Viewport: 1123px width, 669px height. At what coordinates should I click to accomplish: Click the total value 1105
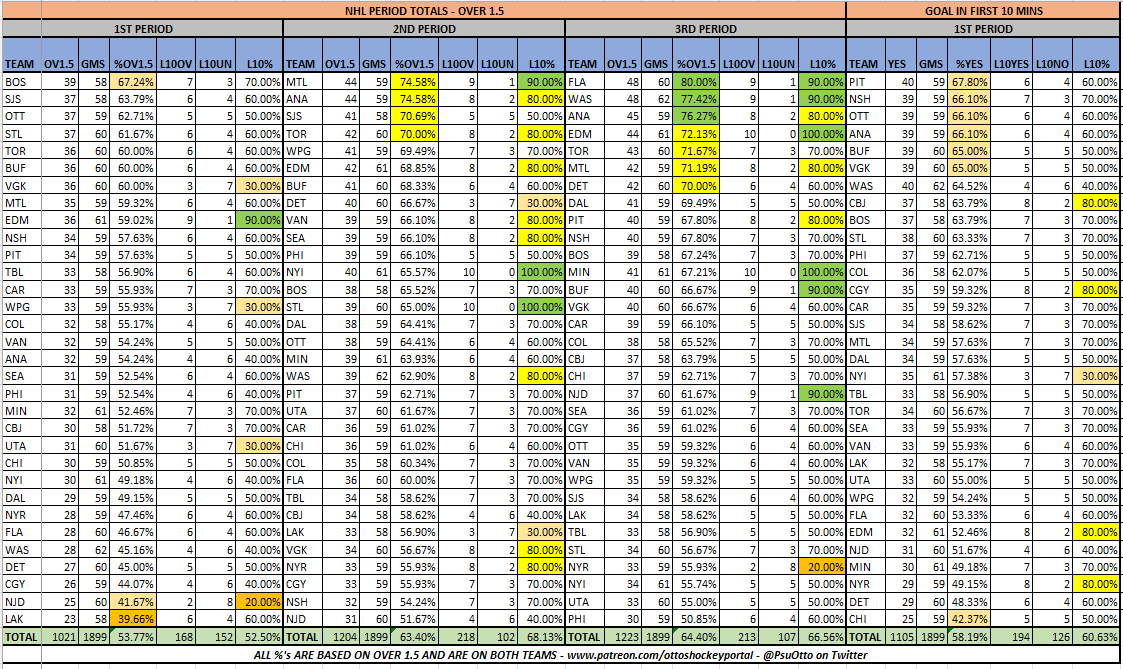900,637
